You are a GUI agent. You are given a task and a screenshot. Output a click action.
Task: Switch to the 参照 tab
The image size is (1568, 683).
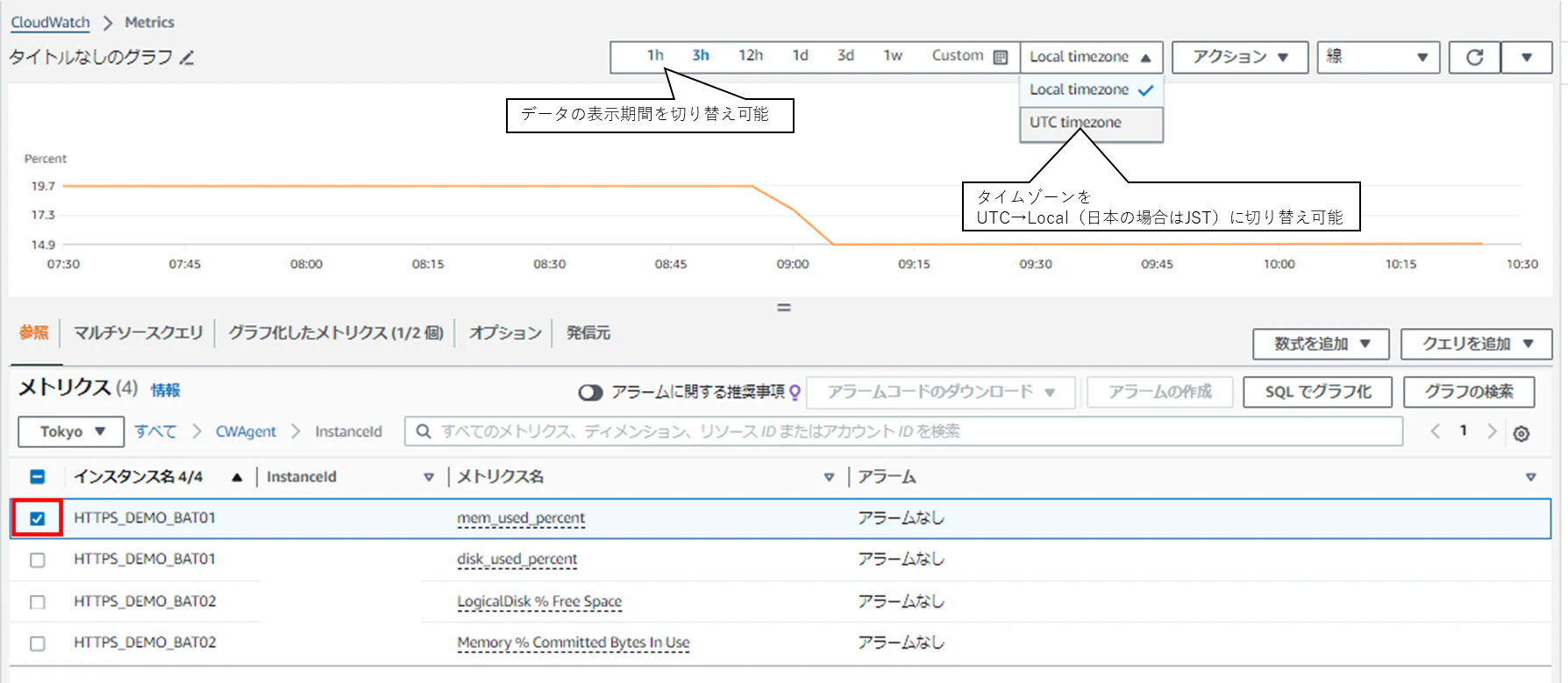point(34,333)
